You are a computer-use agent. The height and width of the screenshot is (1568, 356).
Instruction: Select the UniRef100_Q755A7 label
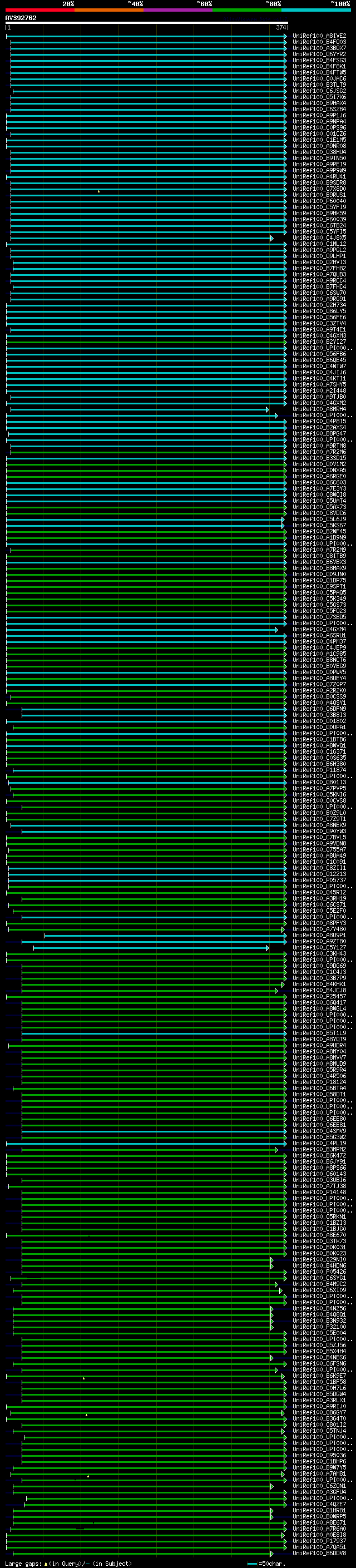[x=319, y=850]
